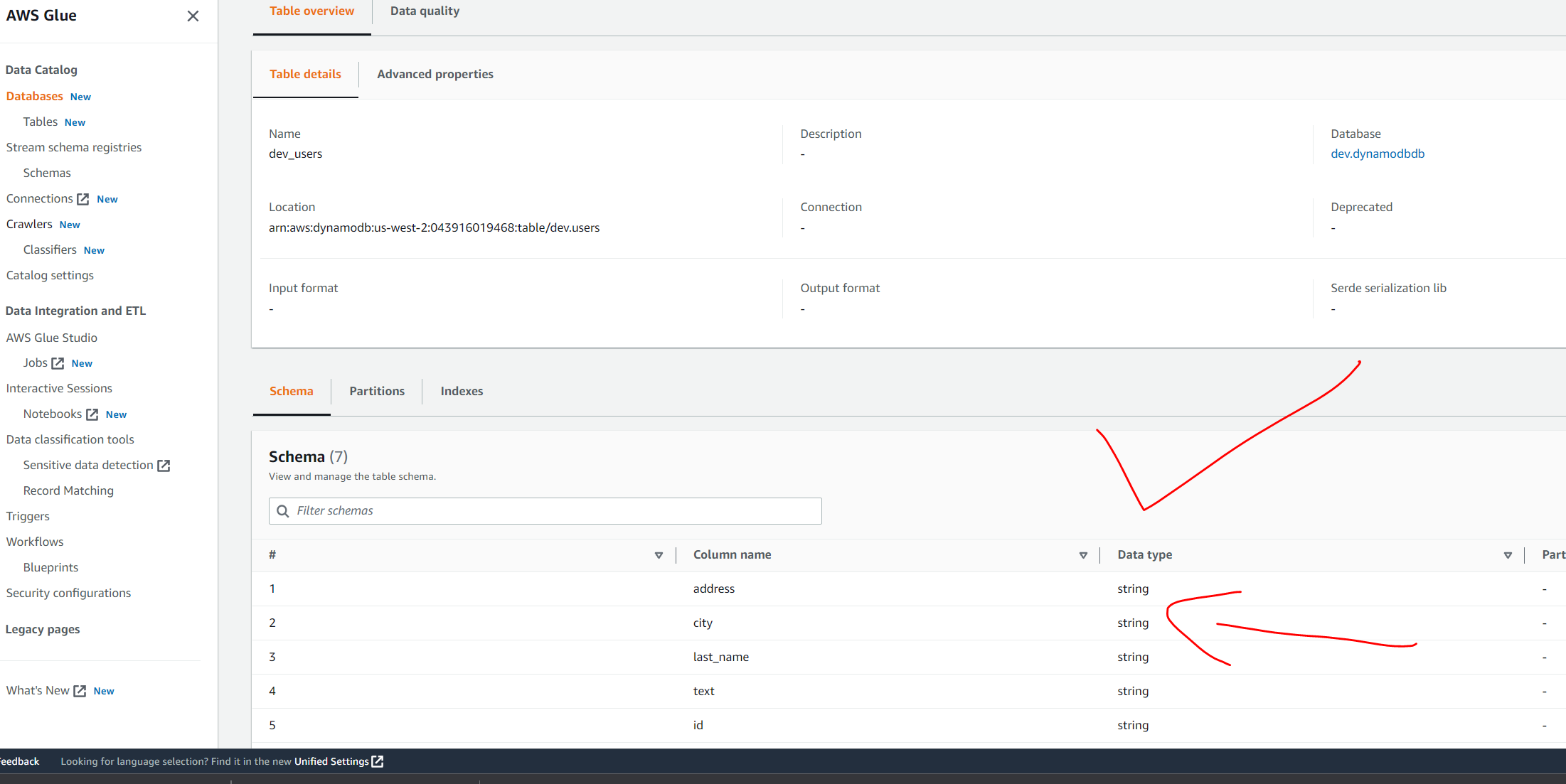Viewport: 1566px width, 784px height.
Task: Switch to the Data quality tab
Action: (x=425, y=11)
